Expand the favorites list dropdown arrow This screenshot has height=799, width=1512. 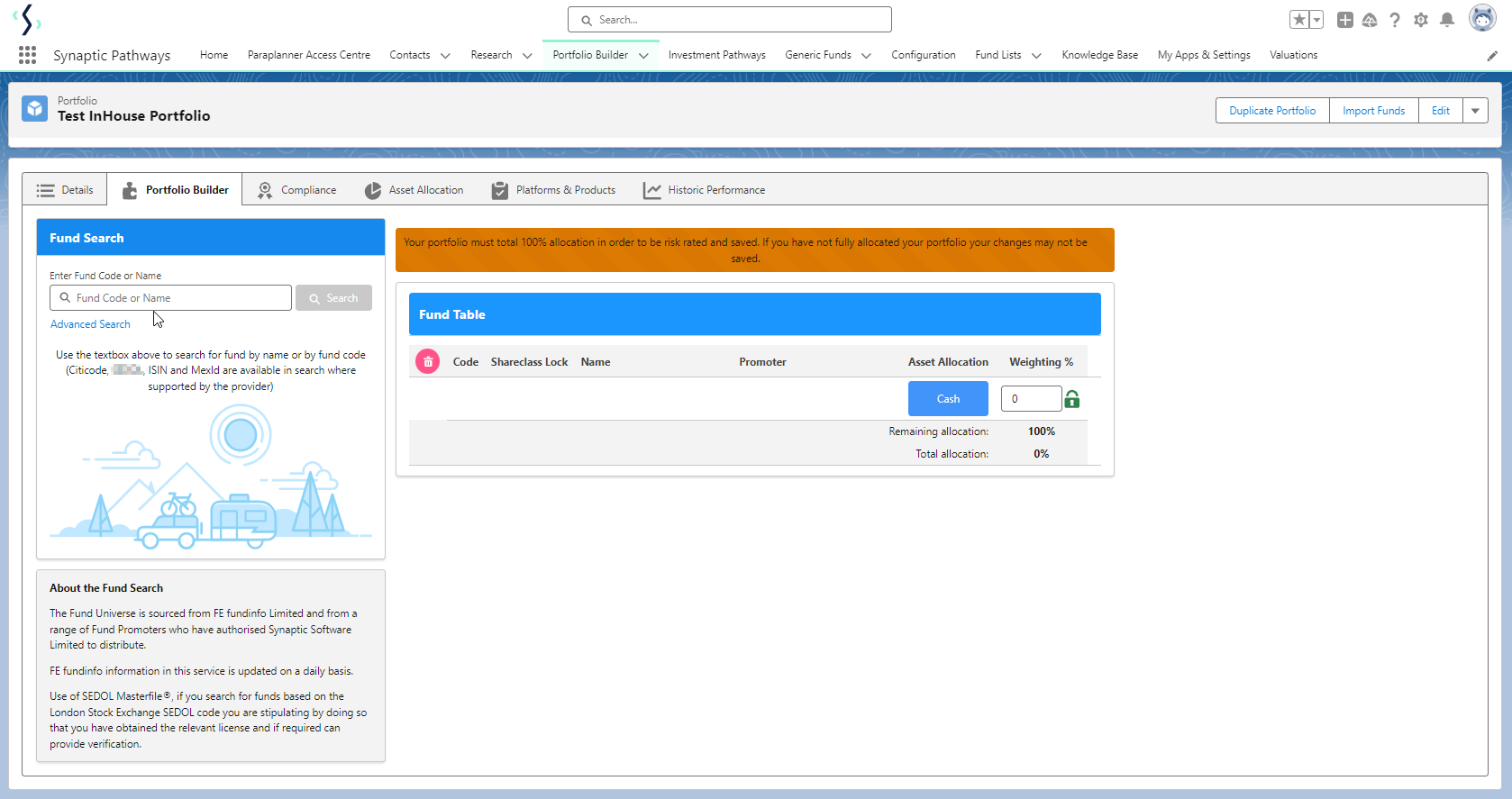click(1316, 20)
